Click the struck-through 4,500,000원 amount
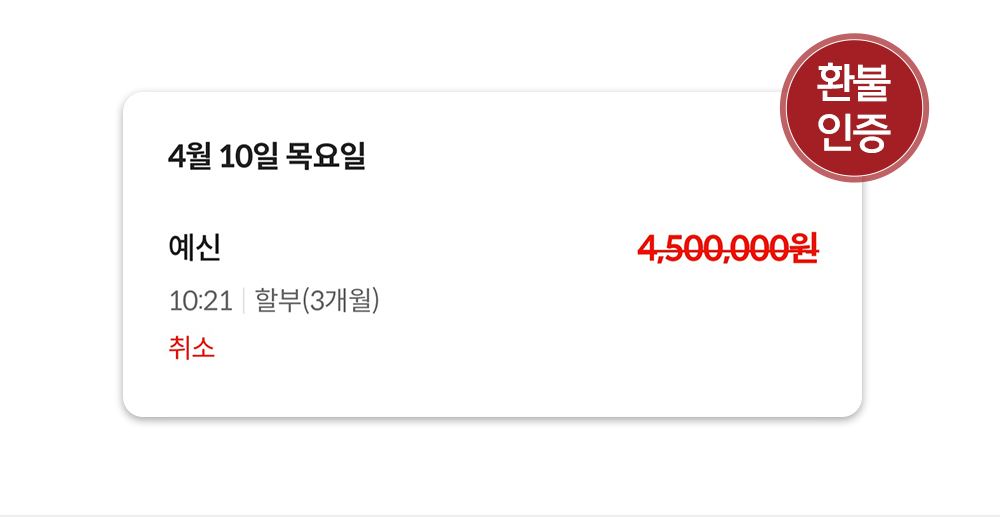This screenshot has height=517, width=1000. point(728,248)
